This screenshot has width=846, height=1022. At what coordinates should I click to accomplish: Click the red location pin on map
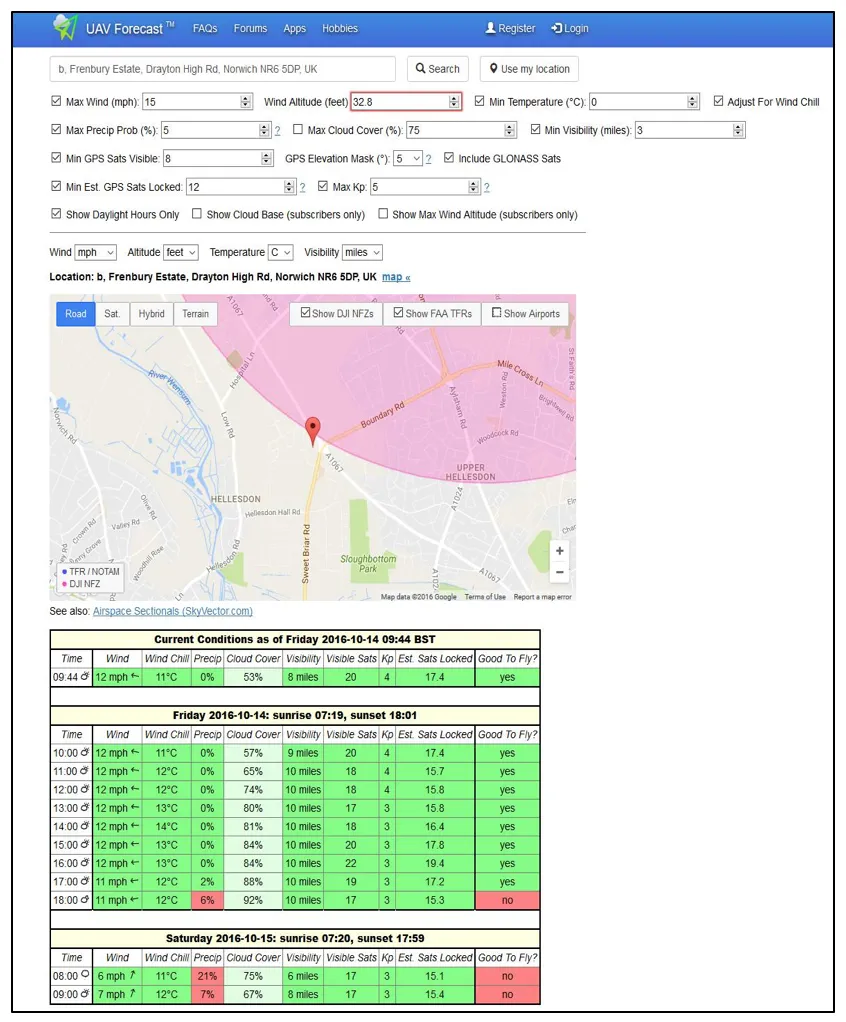(x=313, y=431)
